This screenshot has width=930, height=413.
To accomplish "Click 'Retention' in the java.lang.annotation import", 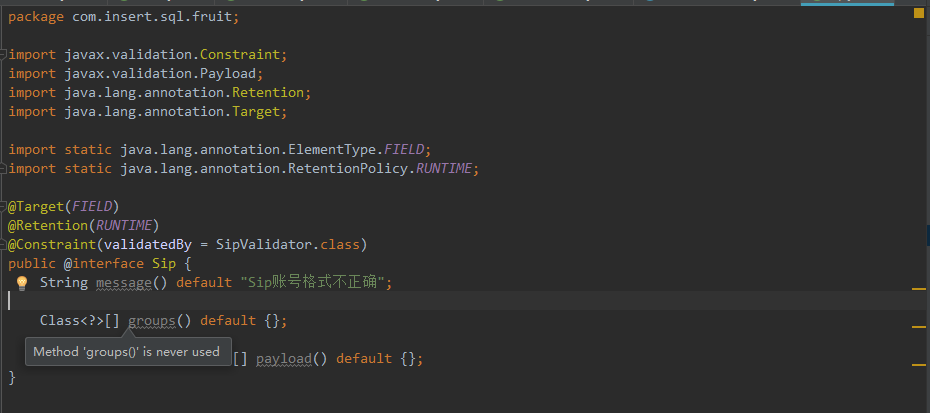I will click(x=267, y=93).
